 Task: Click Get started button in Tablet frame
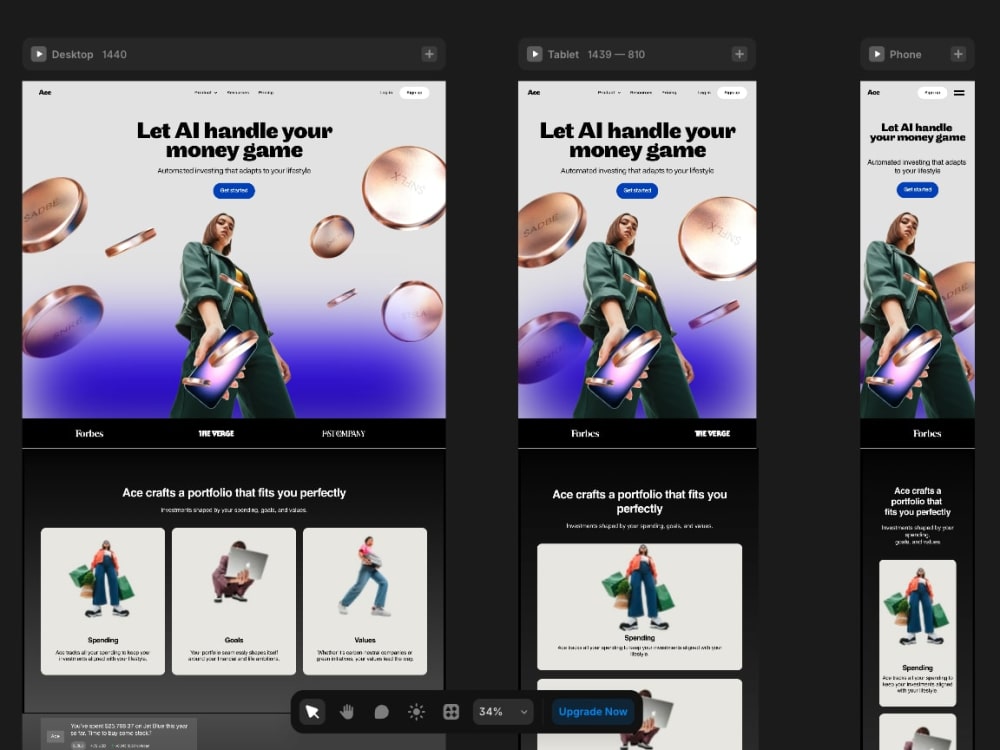pyautogui.click(x=637, y=191)
